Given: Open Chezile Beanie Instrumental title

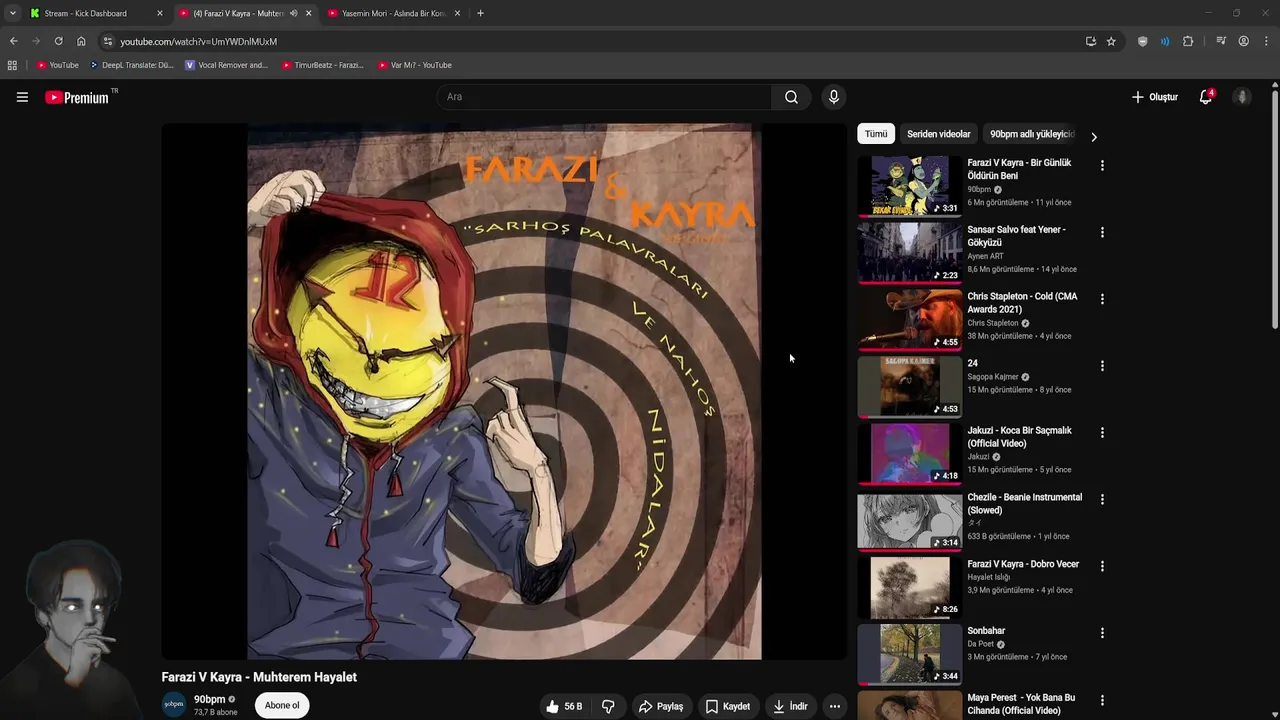Looking at the screenshot, I should [1025, 504].
